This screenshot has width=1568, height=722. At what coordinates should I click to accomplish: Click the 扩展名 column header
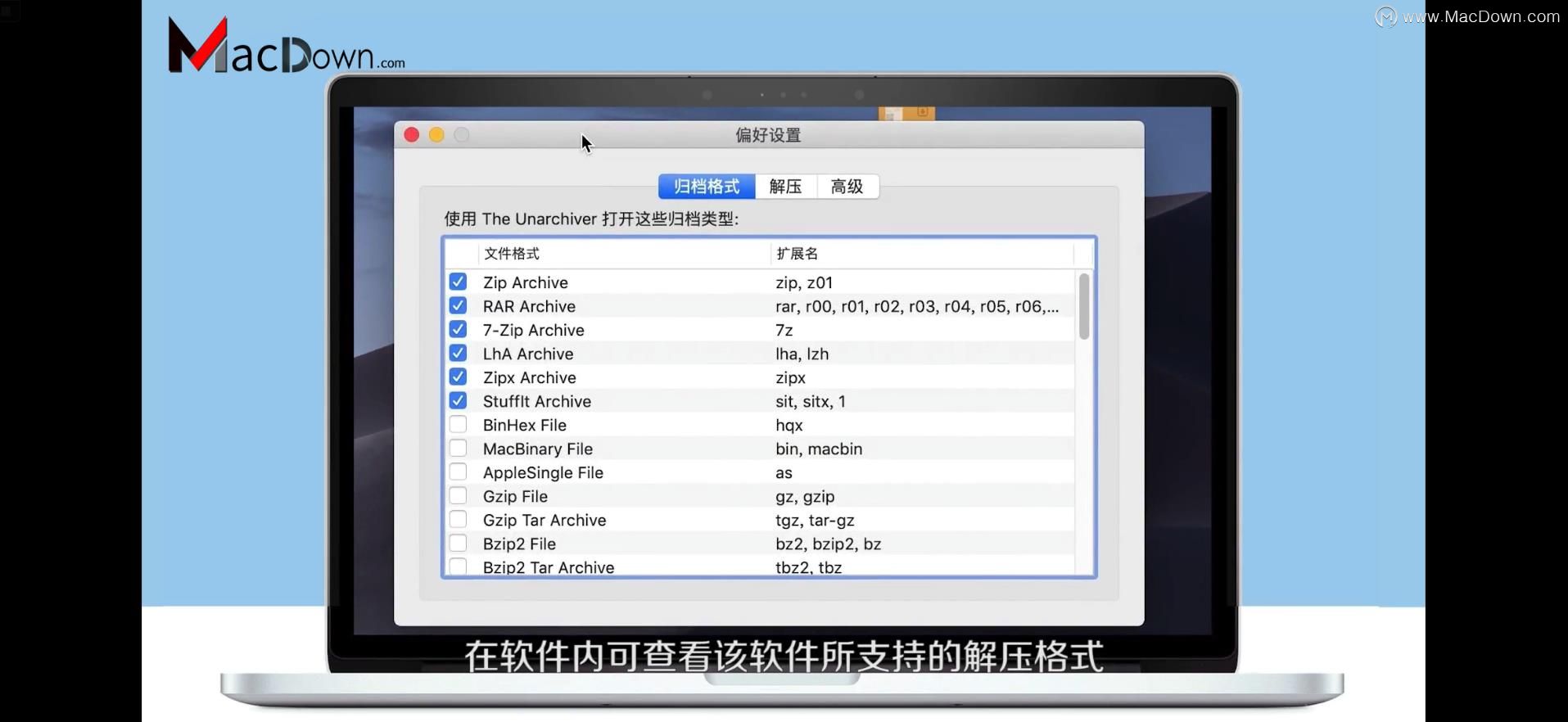tap(798, 254)
